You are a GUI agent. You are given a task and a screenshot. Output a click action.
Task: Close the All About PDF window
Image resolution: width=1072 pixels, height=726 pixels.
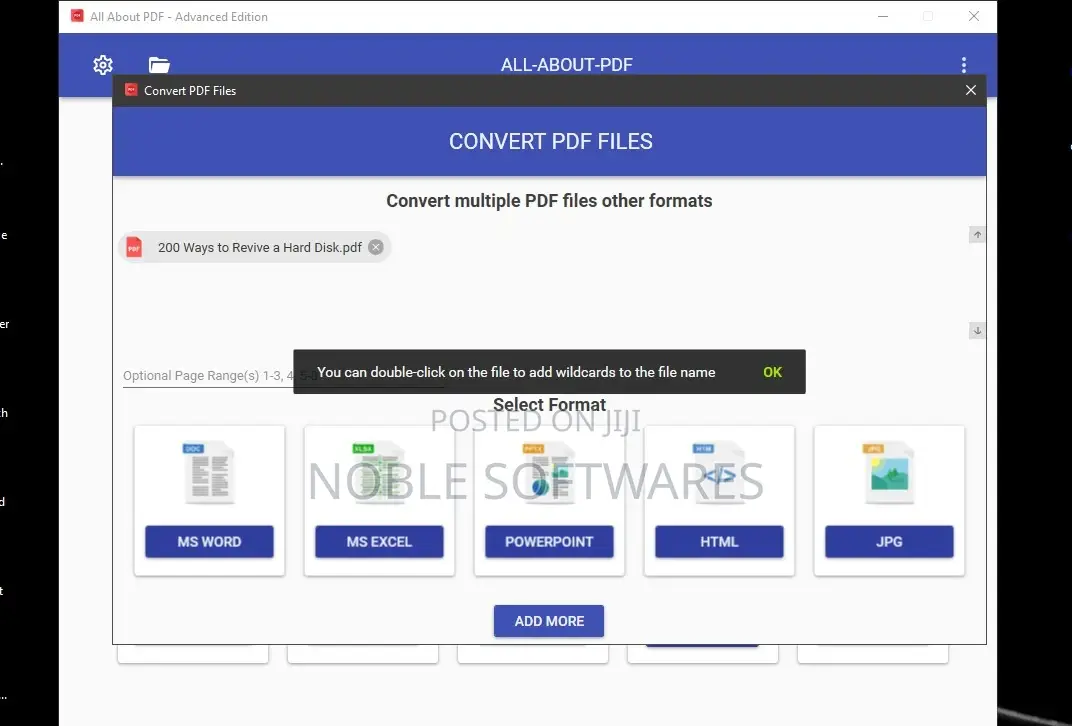point(974,16)
